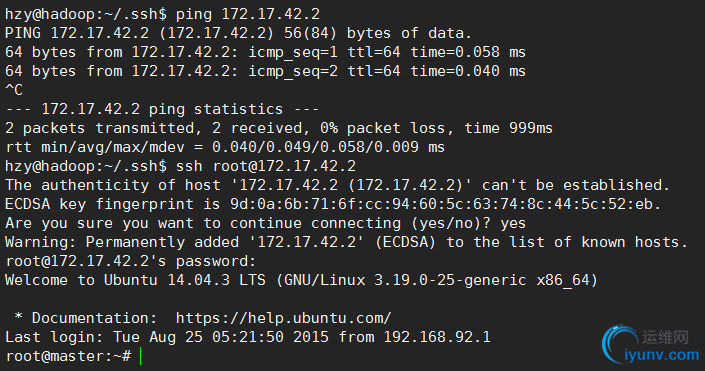Click the iyunv.com watermark logo

pos(651,344)
